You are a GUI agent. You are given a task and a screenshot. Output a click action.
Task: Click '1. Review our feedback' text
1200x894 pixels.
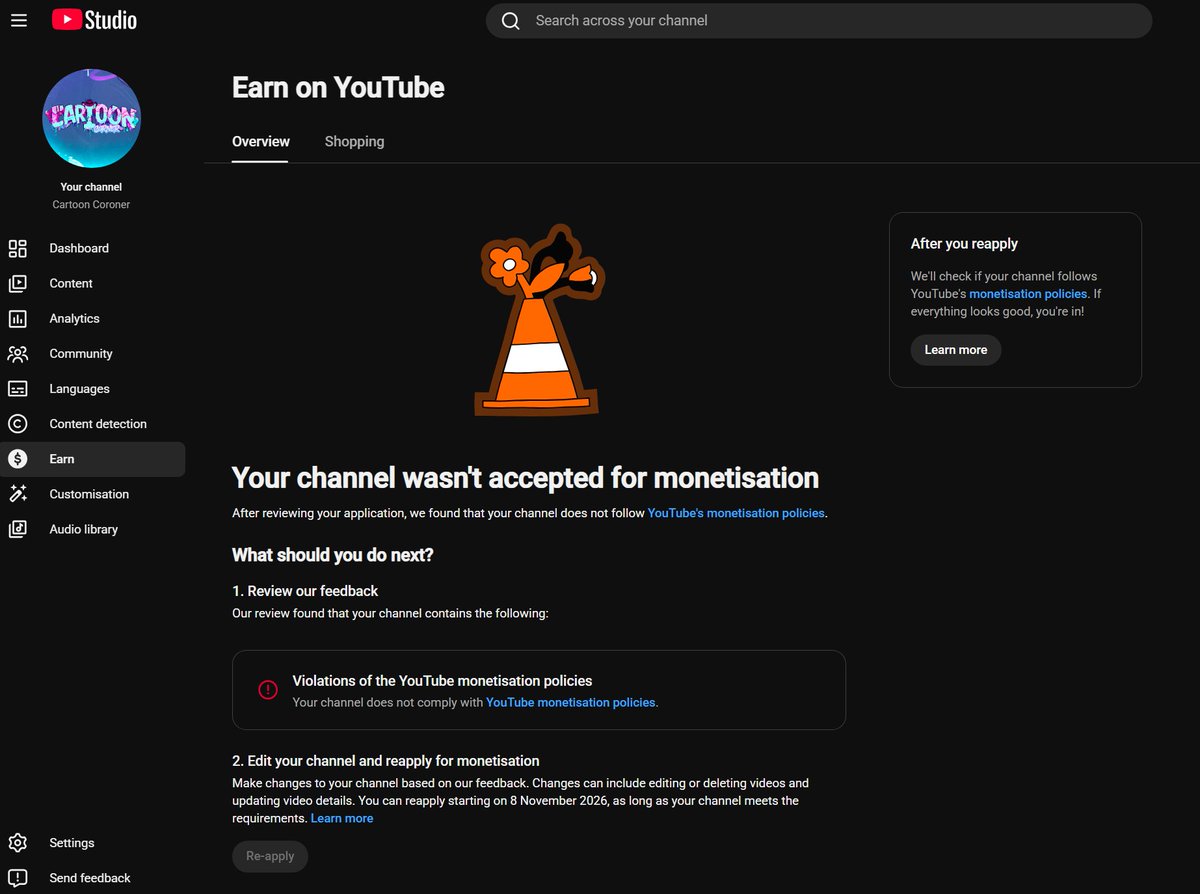pyautogui.click(x=305, y=591)
